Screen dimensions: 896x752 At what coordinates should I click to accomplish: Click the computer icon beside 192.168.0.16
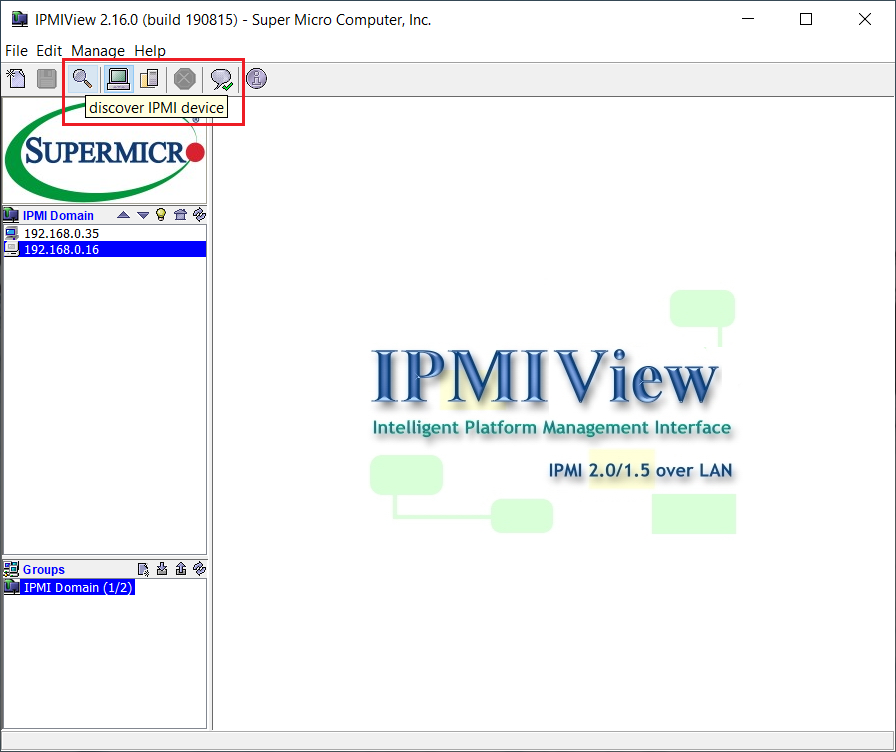click(11, 249)
